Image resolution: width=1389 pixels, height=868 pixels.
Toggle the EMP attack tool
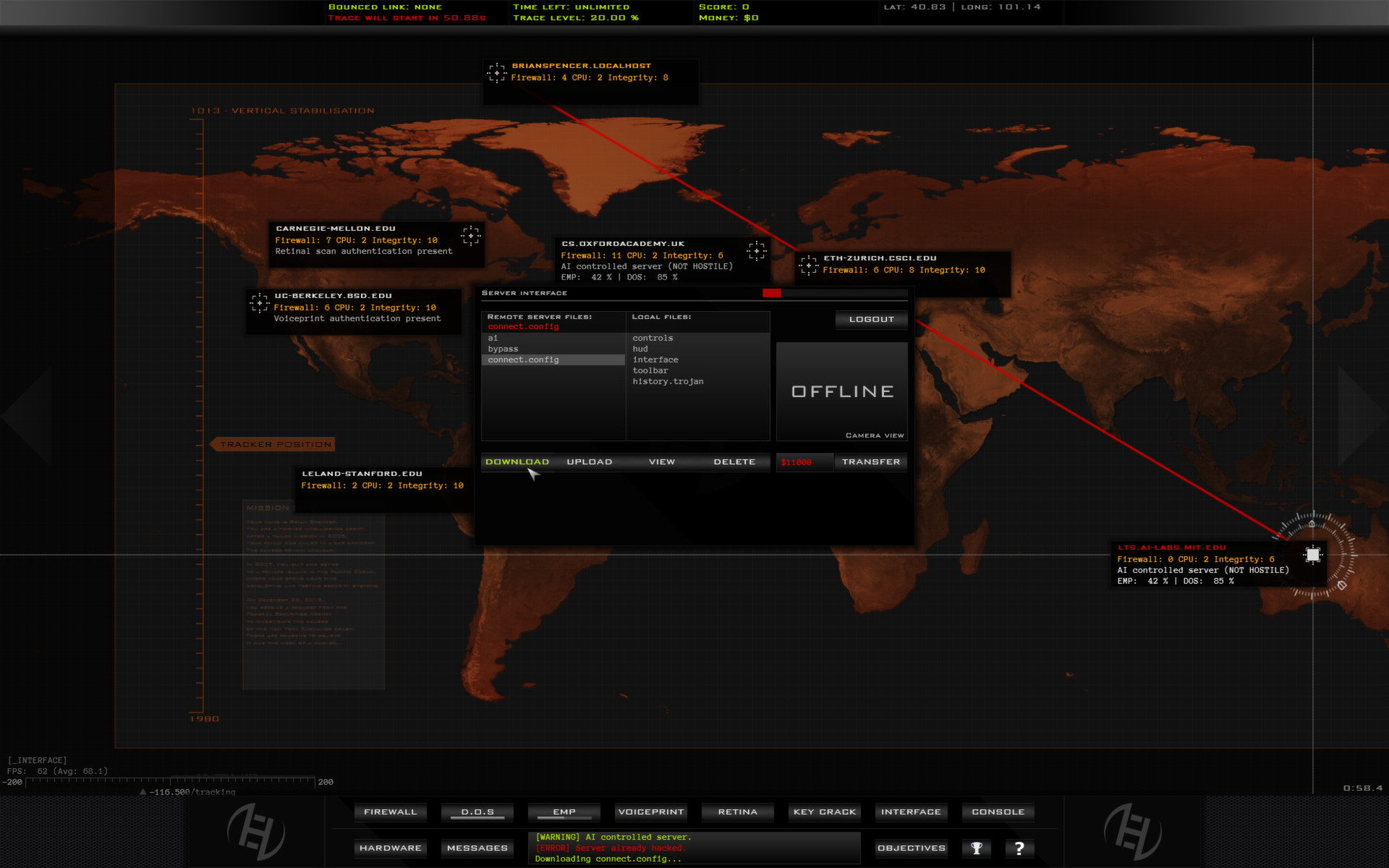564,812
